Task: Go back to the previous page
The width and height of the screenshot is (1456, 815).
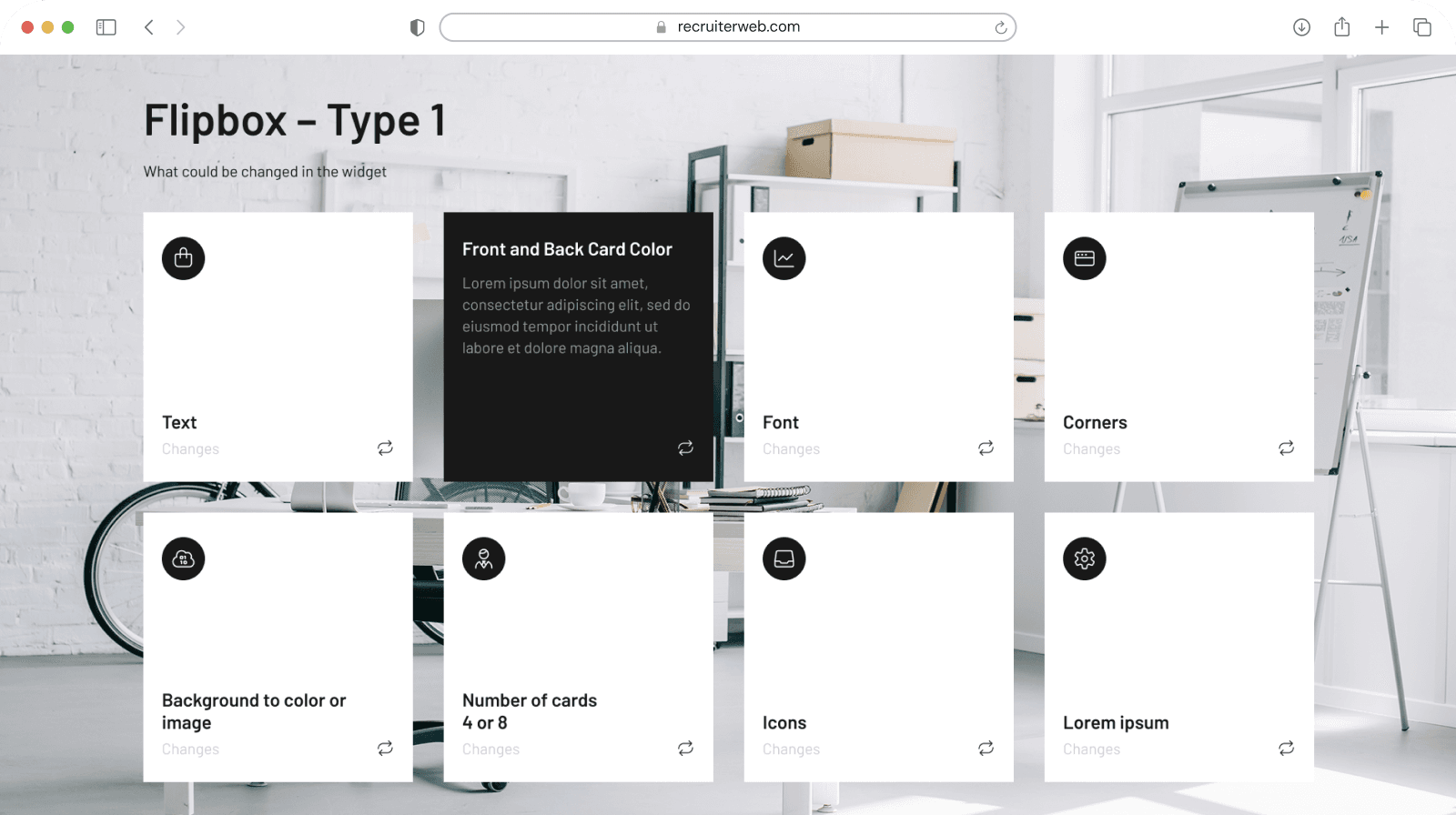Action: pyautogui.click(x=149, y=27)
